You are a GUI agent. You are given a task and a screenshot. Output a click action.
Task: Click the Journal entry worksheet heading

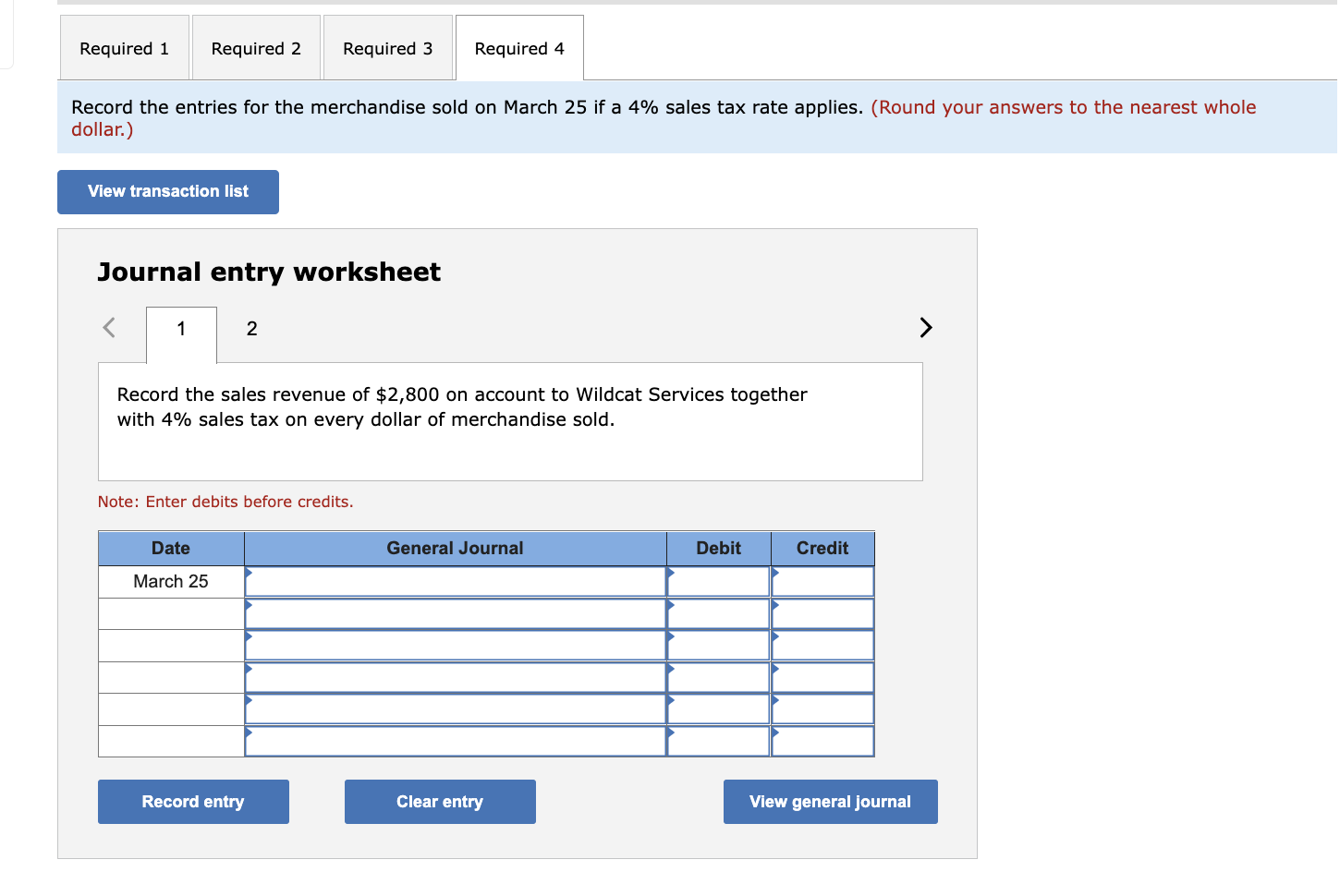[269, 272]
